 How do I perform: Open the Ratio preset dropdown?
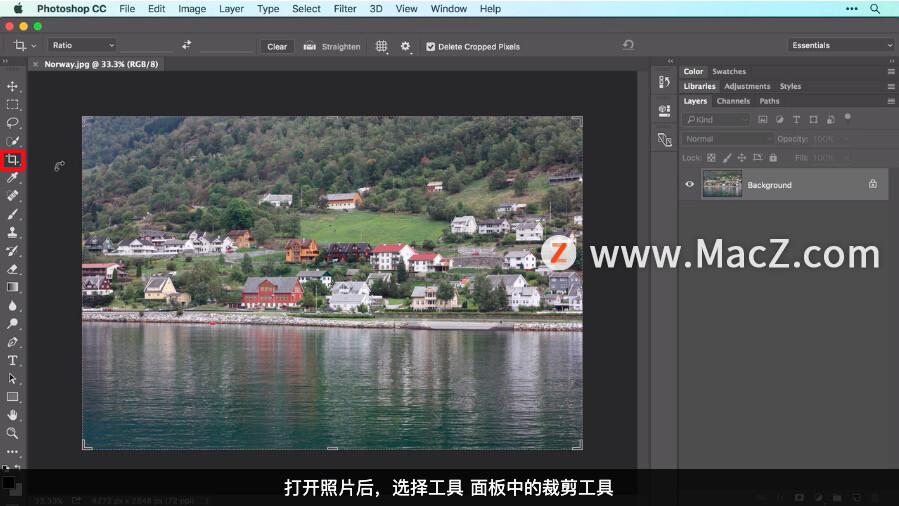point(82,45)
